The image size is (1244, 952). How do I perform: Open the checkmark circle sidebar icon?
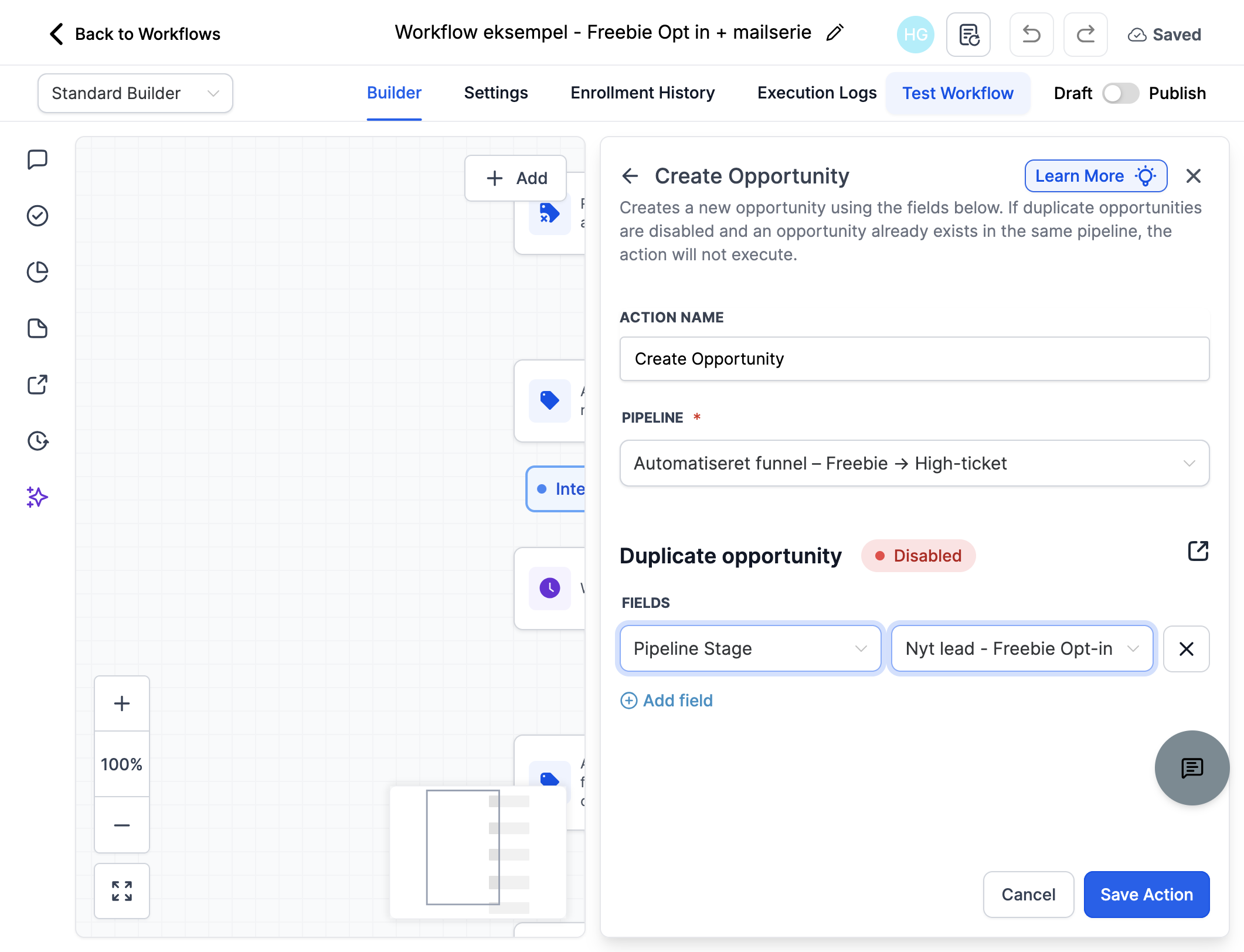point(38,216)
